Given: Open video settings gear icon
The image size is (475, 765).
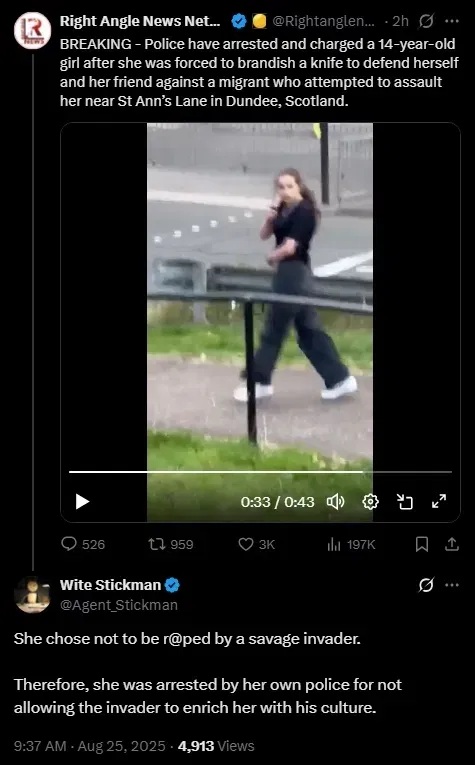Looking at the screenshot, I should (x=371, y=502).
